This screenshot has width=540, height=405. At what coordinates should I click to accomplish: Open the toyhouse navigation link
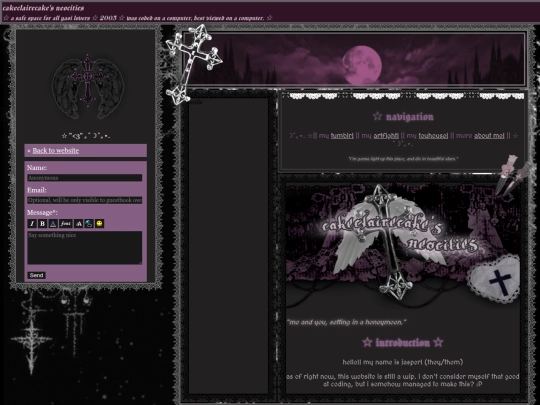433,136
